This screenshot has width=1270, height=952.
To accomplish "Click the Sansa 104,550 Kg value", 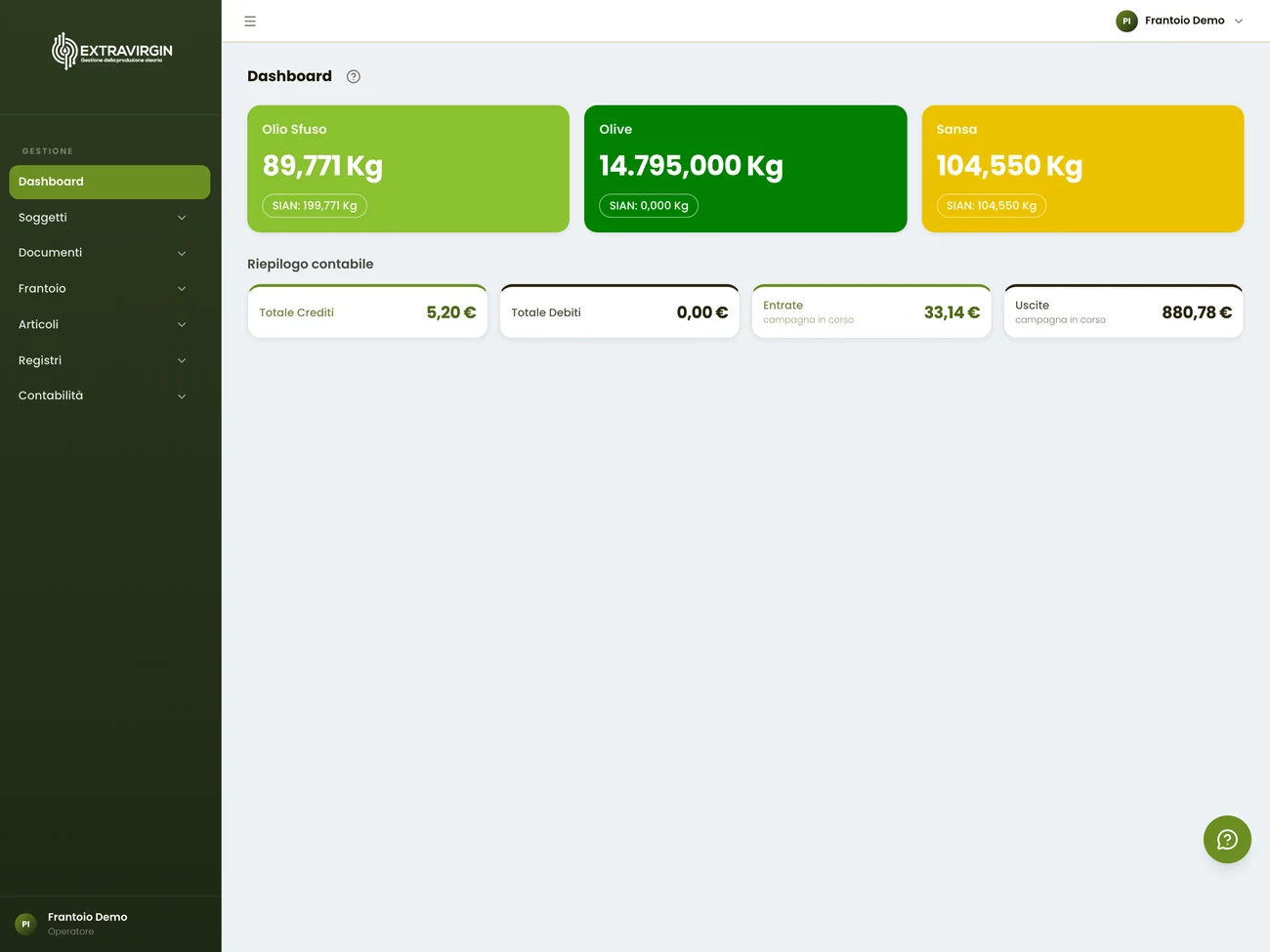I will (x=1009, y=167).
